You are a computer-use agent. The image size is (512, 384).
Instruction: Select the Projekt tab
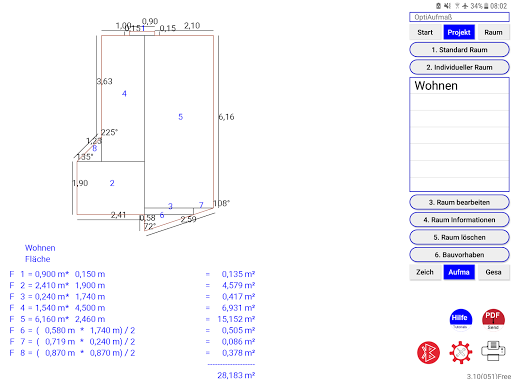[459, 32]
